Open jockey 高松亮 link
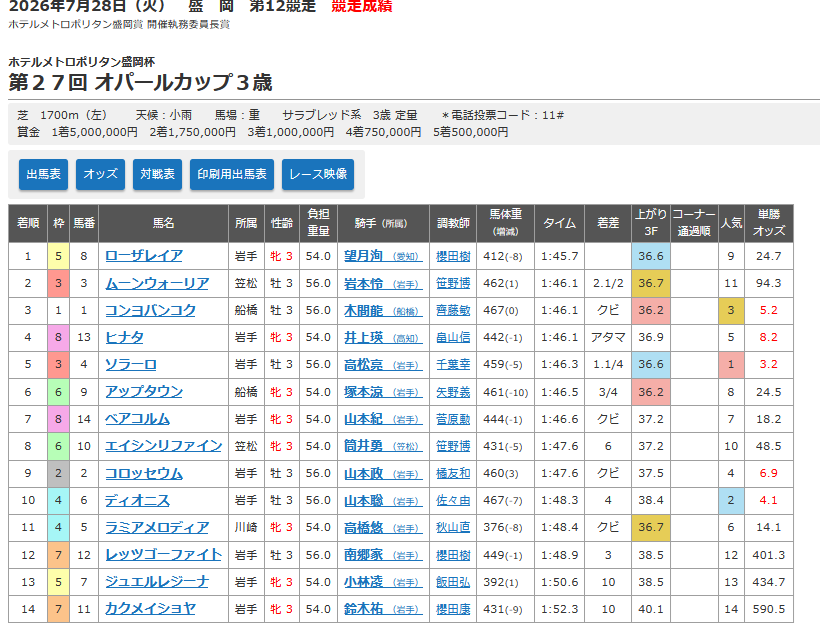The image size is (820, 627). (x=383, y=364)
